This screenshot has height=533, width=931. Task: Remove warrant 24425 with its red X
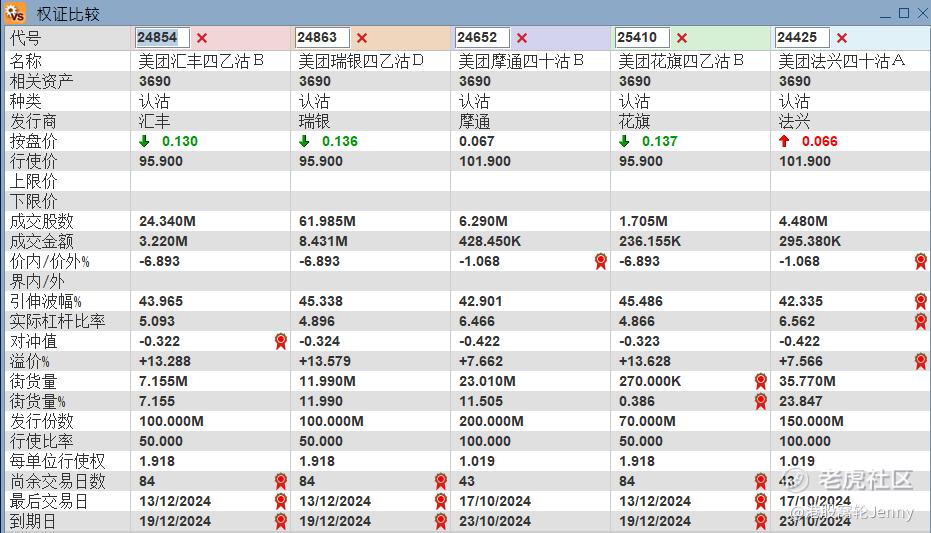tap(842, 38)
